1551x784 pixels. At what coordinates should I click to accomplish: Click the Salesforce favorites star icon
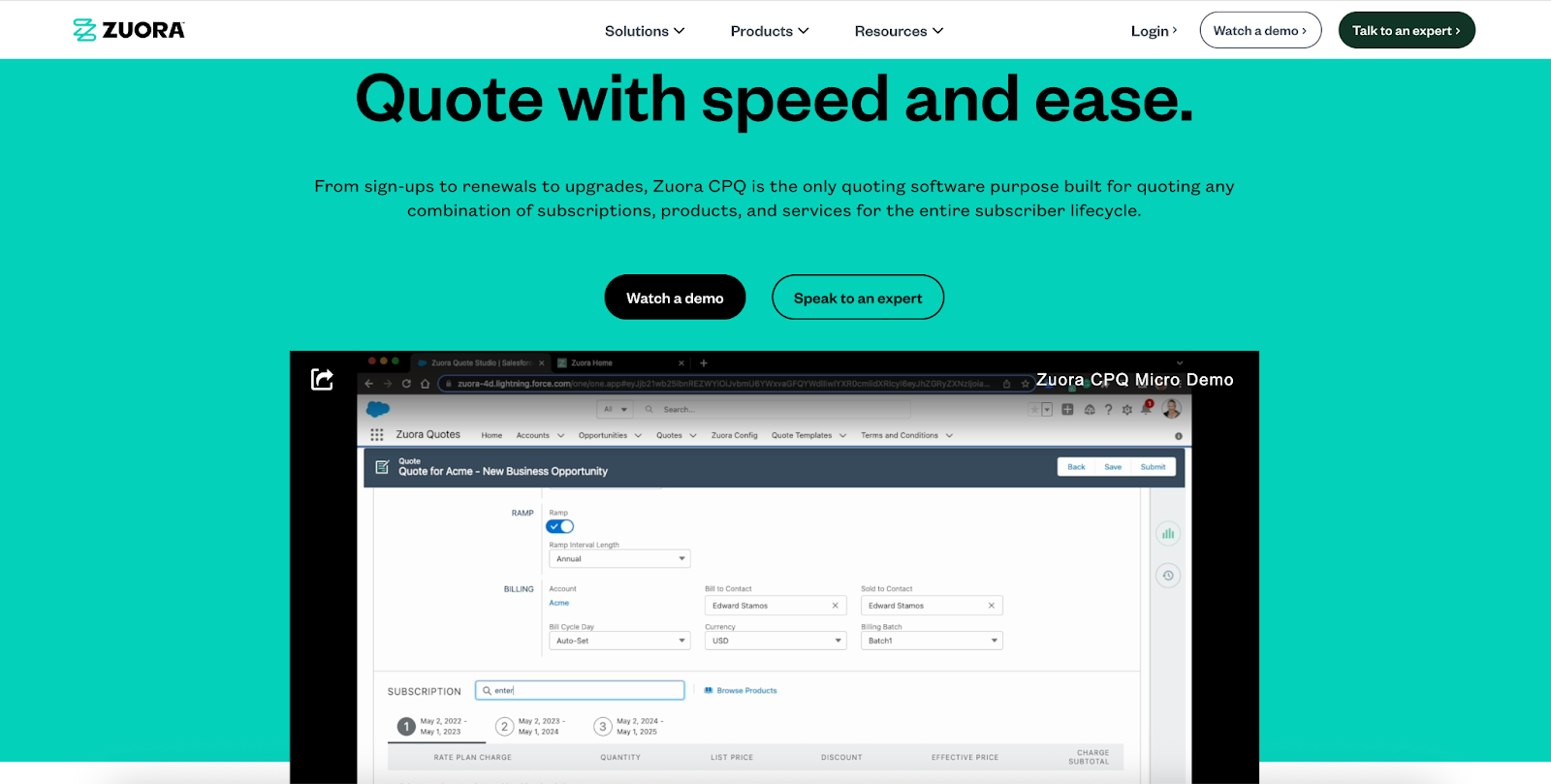[1034, 410]
